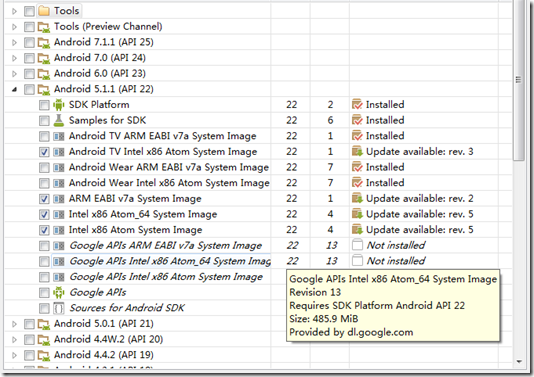Uncheck the ARM EABI v7a System Image checkbox

click(44, 199)
